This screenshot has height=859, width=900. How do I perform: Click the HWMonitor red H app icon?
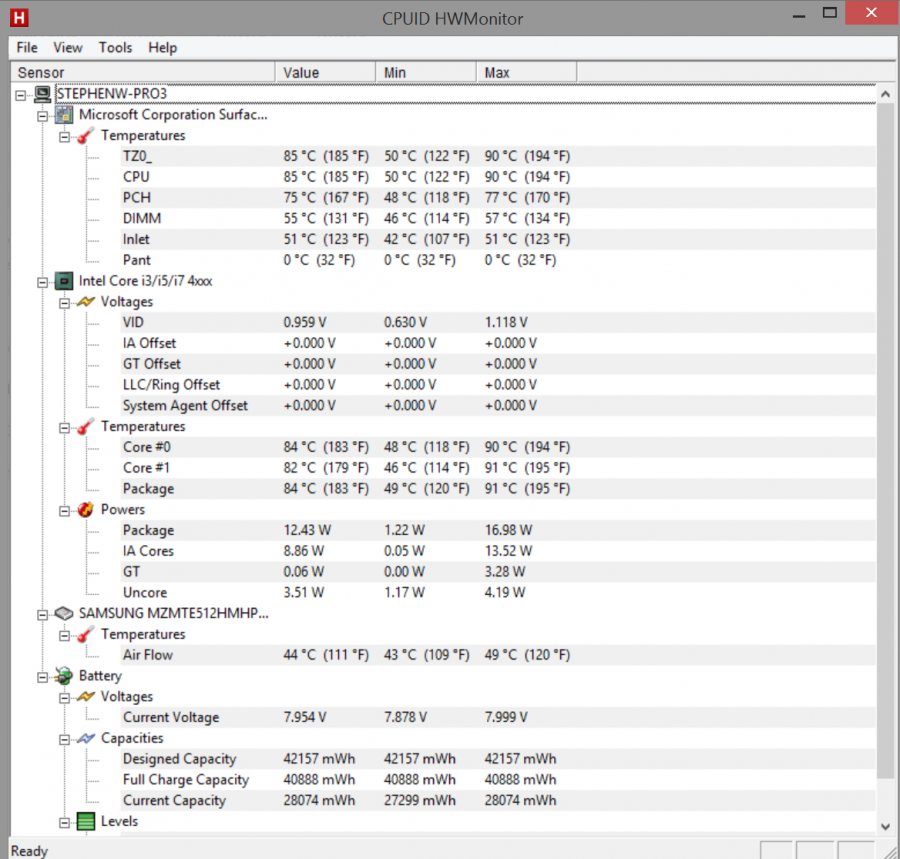tap(17, 18)
